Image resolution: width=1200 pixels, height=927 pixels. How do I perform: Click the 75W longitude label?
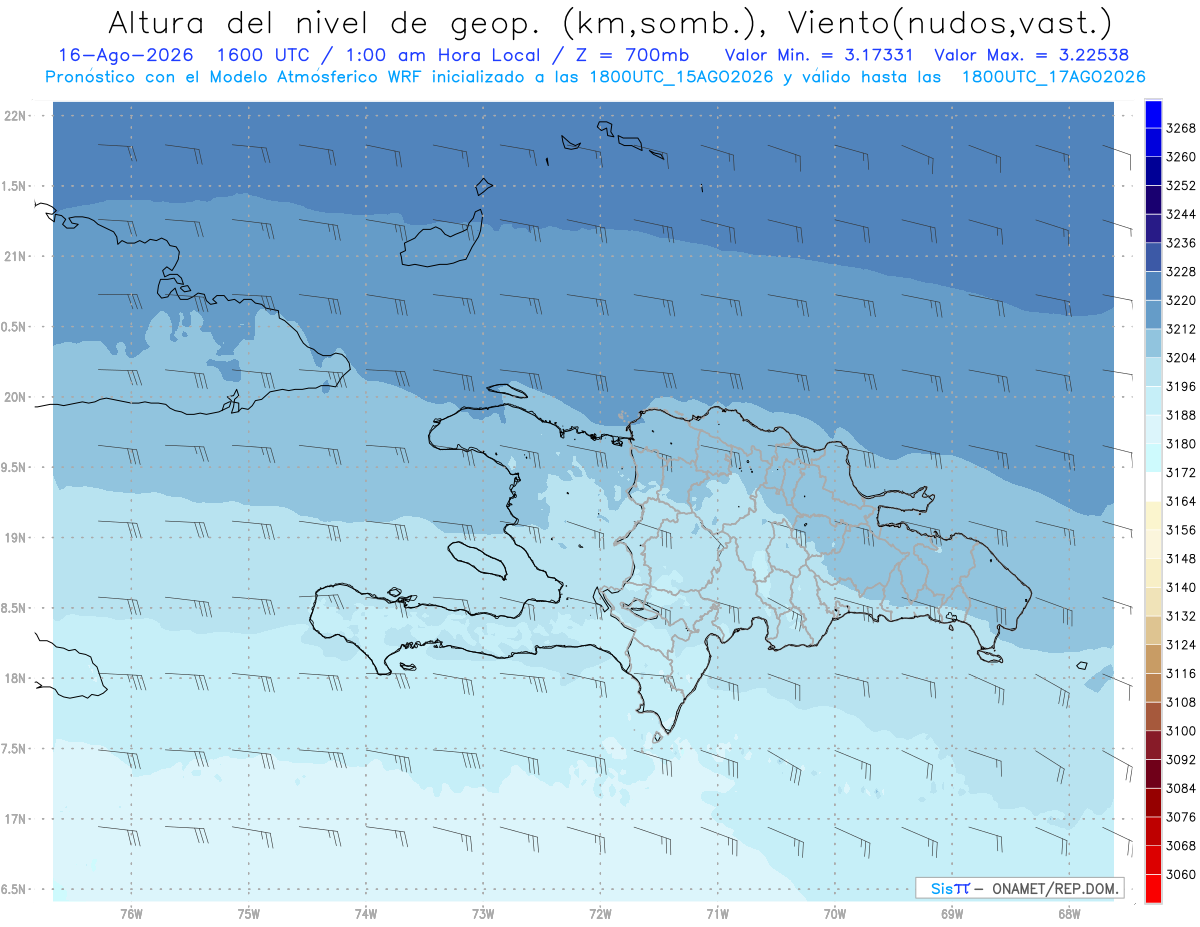[x=248, y=913]
